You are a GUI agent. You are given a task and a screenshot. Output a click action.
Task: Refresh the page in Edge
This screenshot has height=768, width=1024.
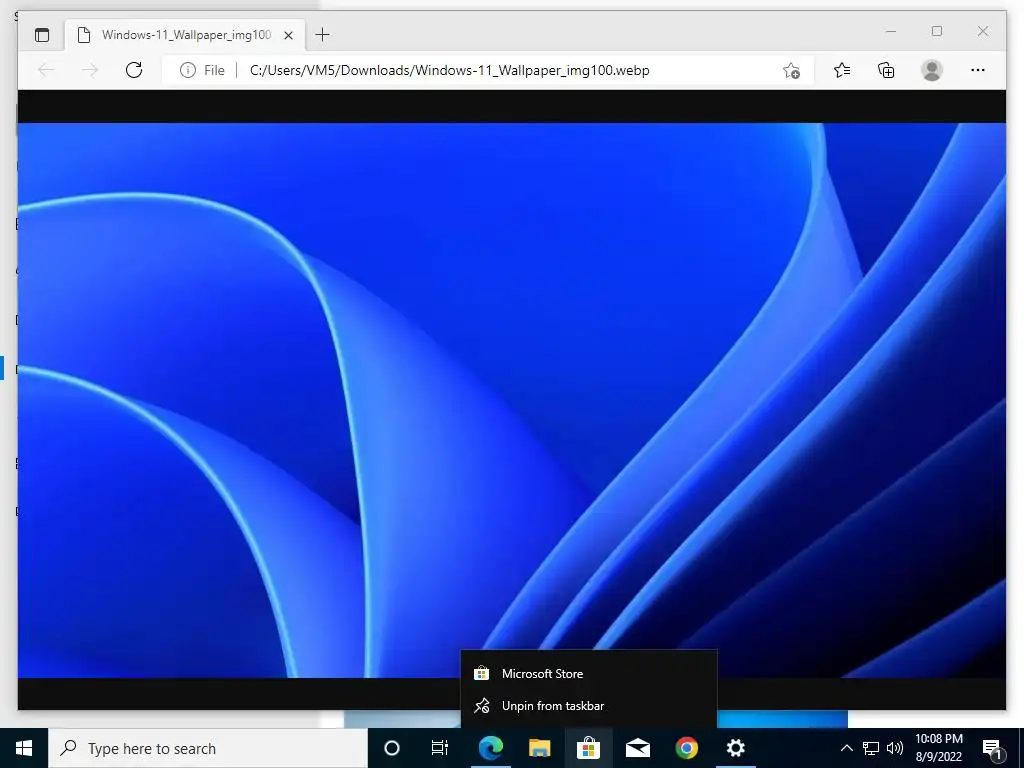(x=134, y=70)
